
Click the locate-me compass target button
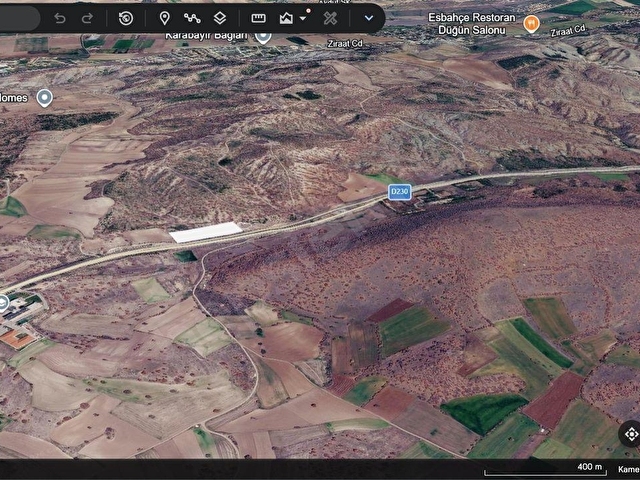pyautogui.click(x=631, y=433)
